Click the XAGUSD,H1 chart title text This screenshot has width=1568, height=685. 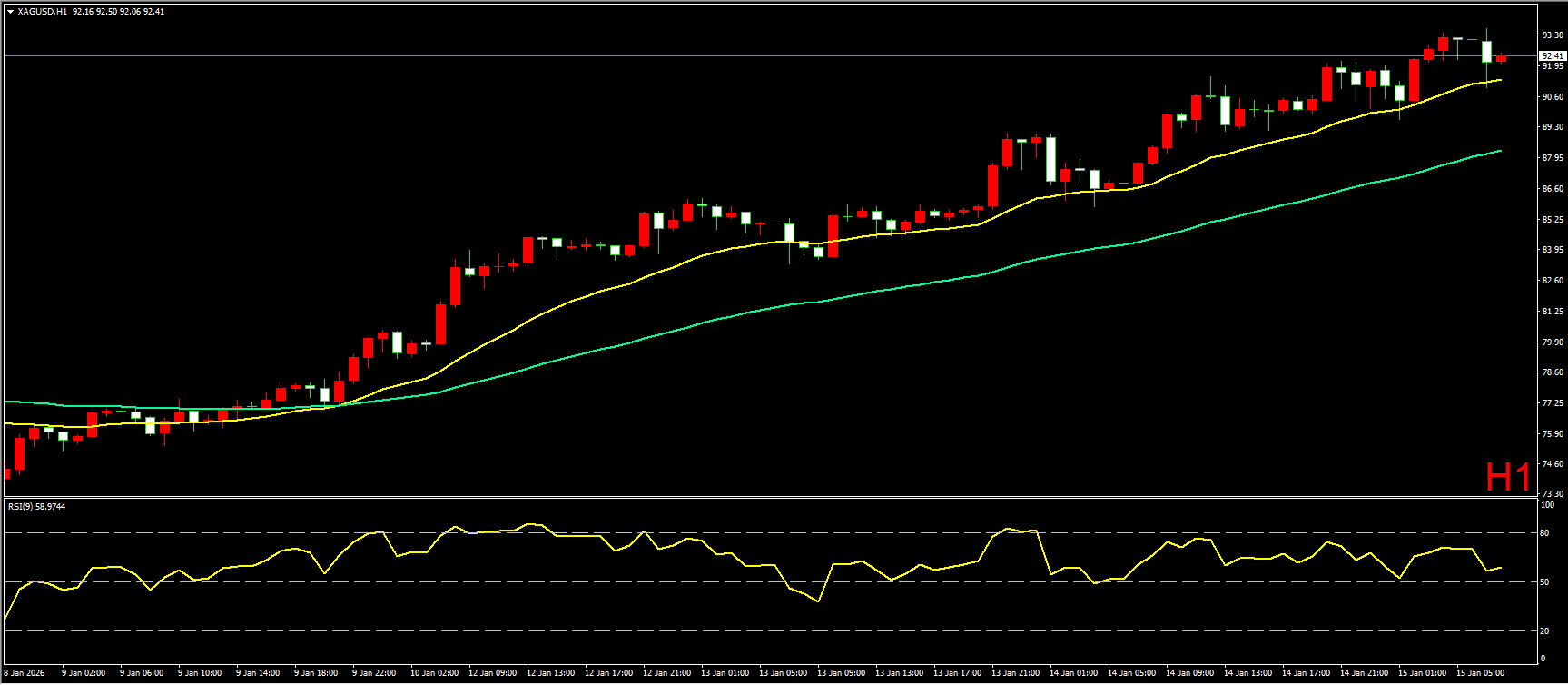pyautogui.click(x=42, y=12)
